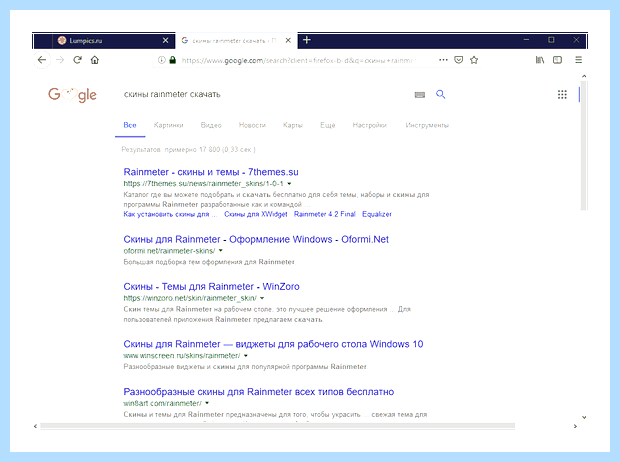The height and width of the screenshot is (462, 620).
Task: Close the Google search results tab
Action: point(288,40)
